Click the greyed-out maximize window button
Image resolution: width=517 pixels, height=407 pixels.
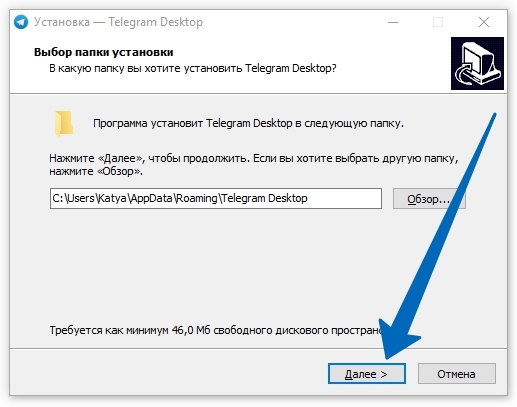point(438,22)
